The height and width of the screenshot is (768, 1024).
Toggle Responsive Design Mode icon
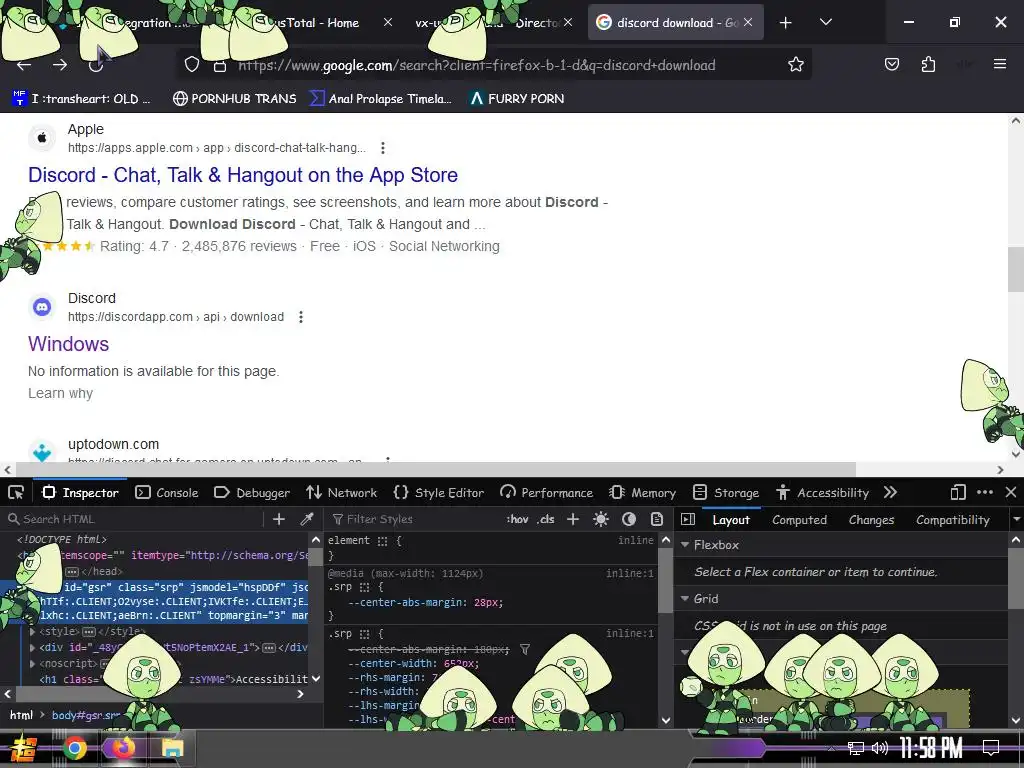tap(958, 492)
